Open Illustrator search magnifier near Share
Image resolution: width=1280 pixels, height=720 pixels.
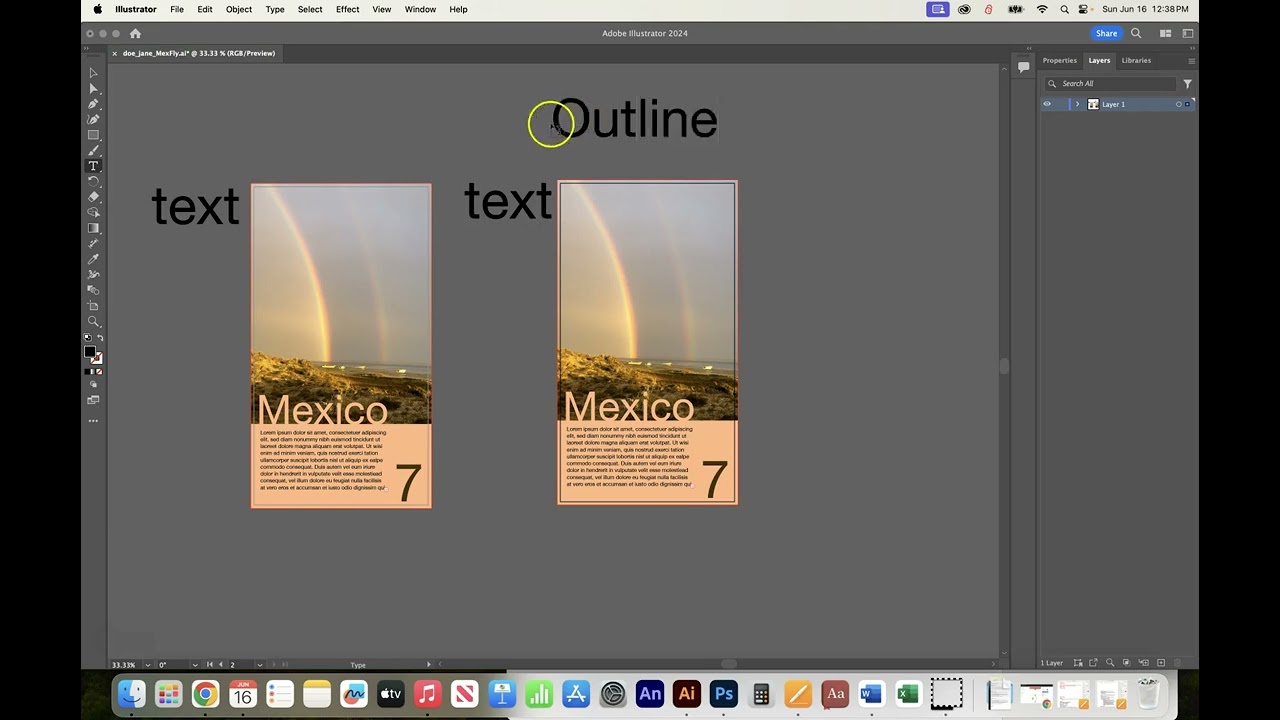coord(1136,33)
